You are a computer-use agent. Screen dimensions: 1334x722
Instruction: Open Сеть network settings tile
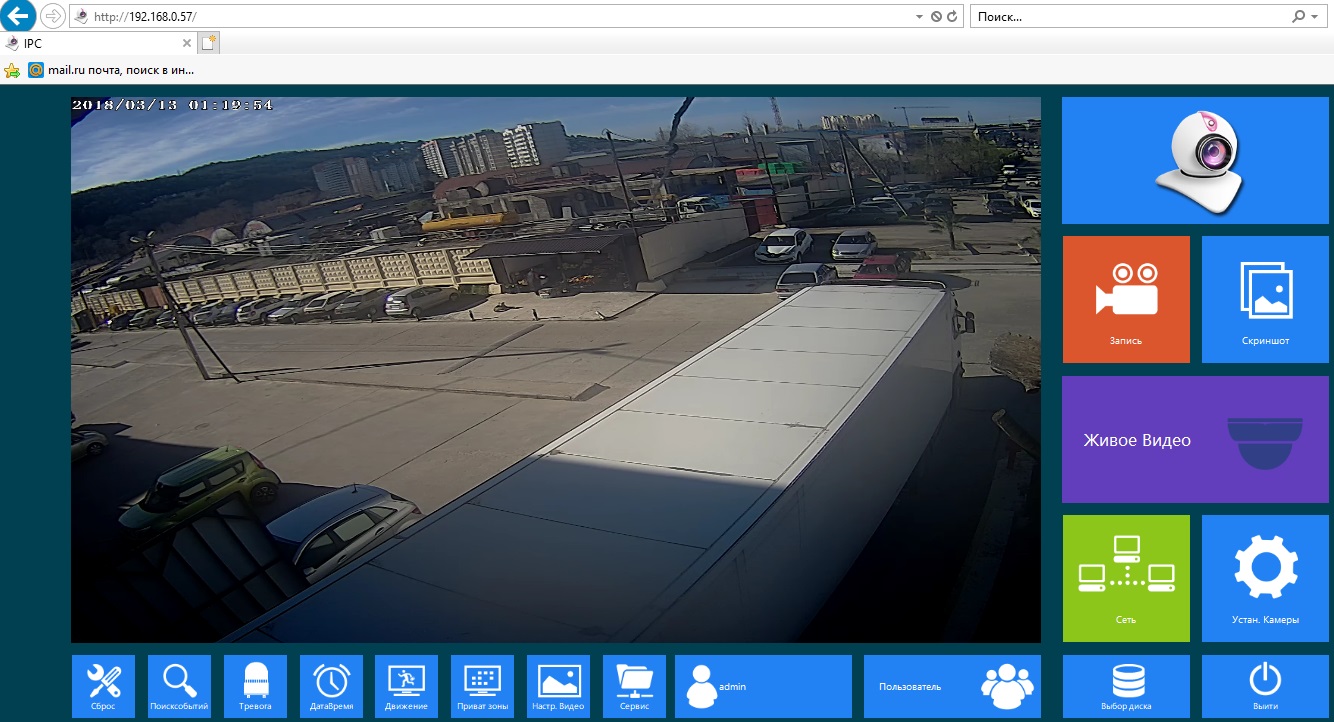coord(1125,578)
